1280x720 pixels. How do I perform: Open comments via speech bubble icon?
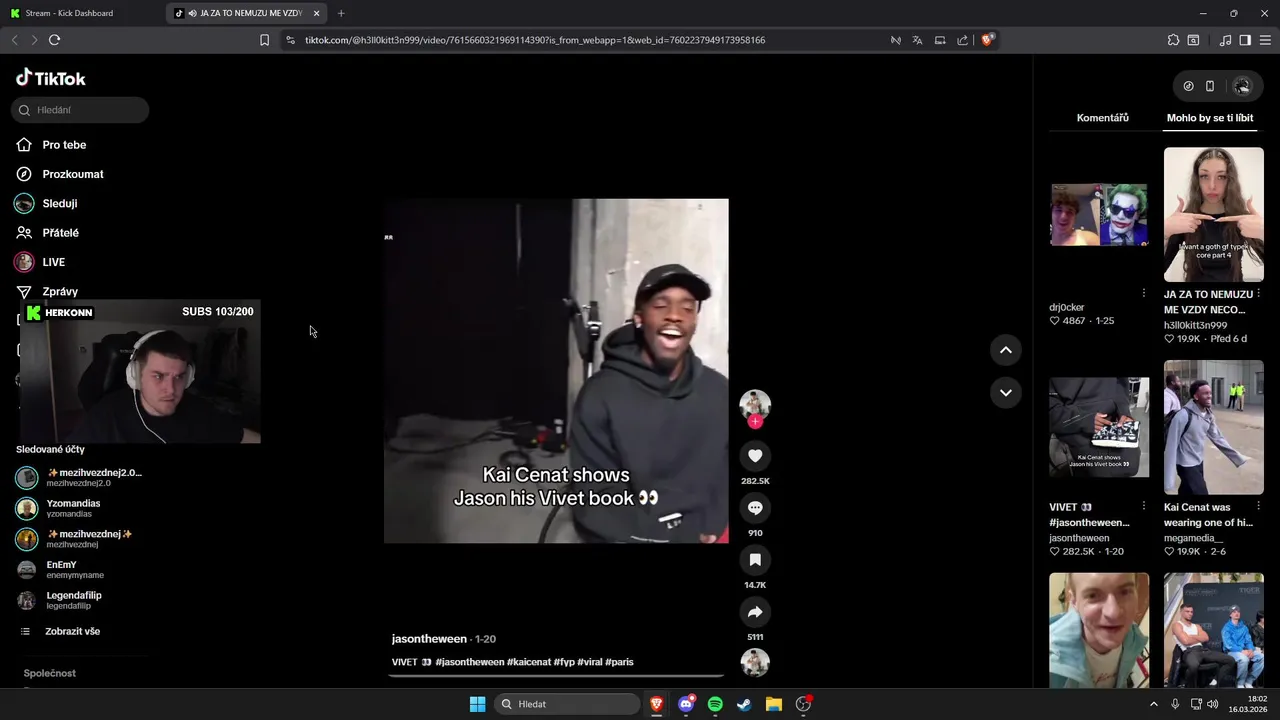click(x=755, y=508)
